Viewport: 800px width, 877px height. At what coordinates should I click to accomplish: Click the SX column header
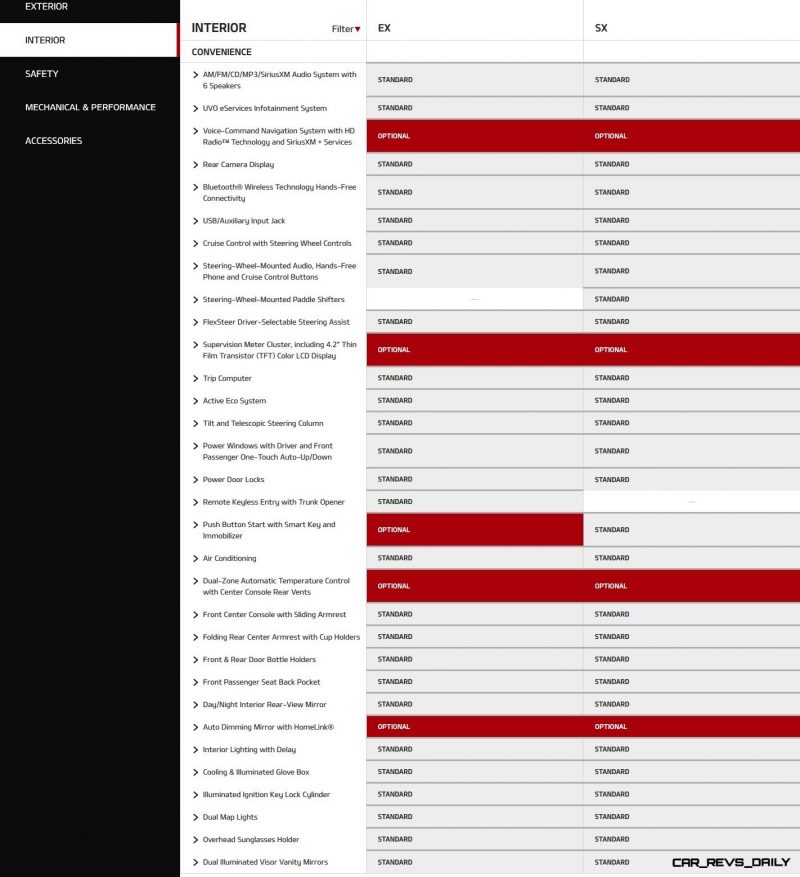coord(601,28)
